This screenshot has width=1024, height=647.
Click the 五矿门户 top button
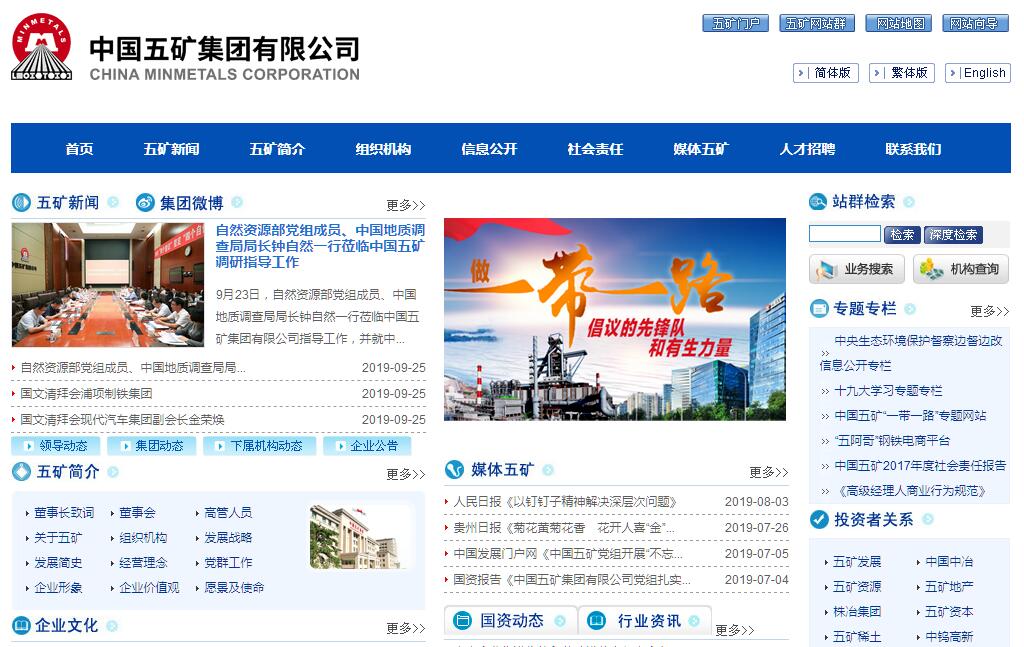pos(735,24)
